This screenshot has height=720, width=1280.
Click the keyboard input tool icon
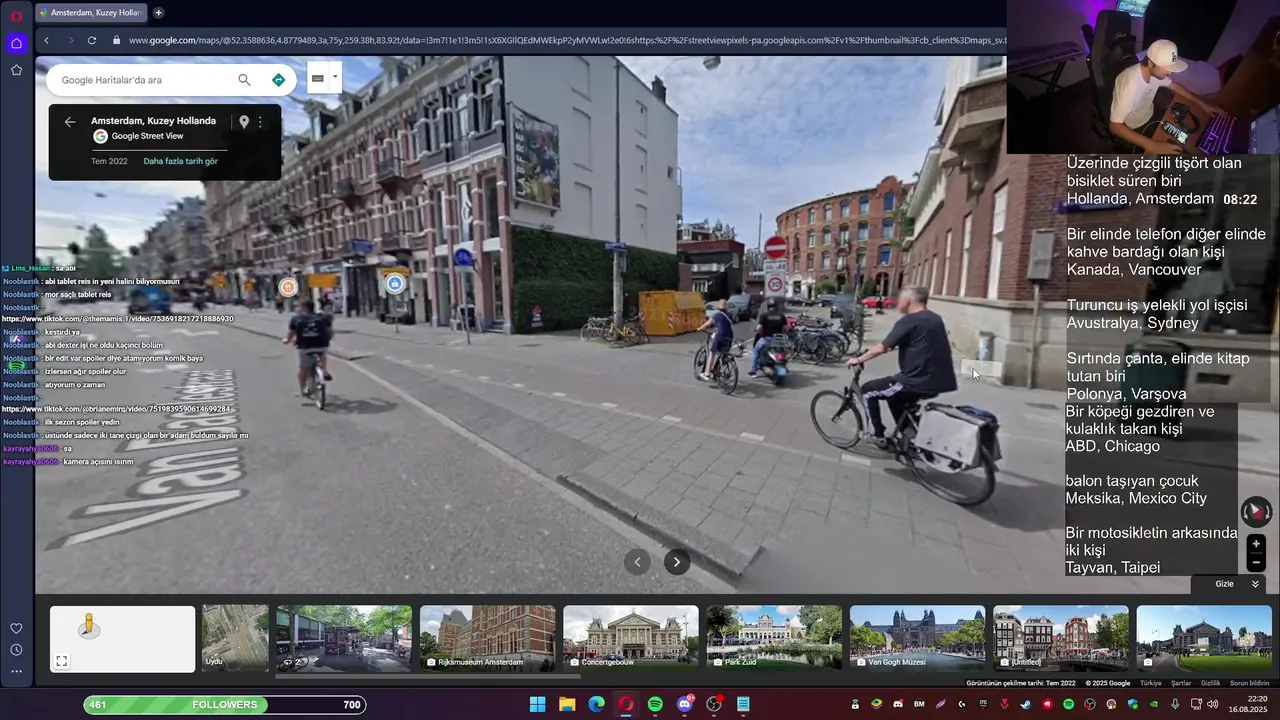pyautogui.click(x=318, y=78)
